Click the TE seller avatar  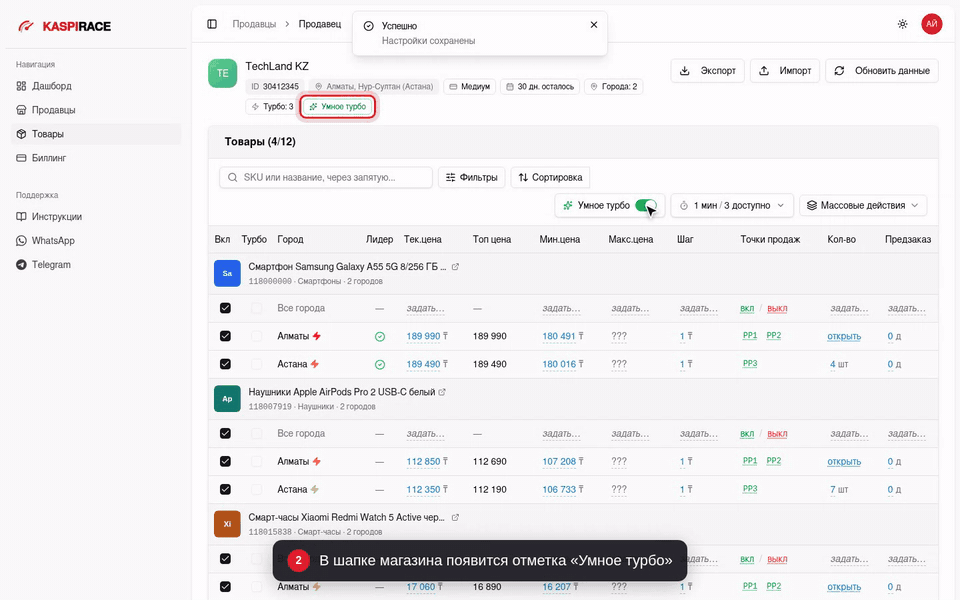tap(222, 73)
